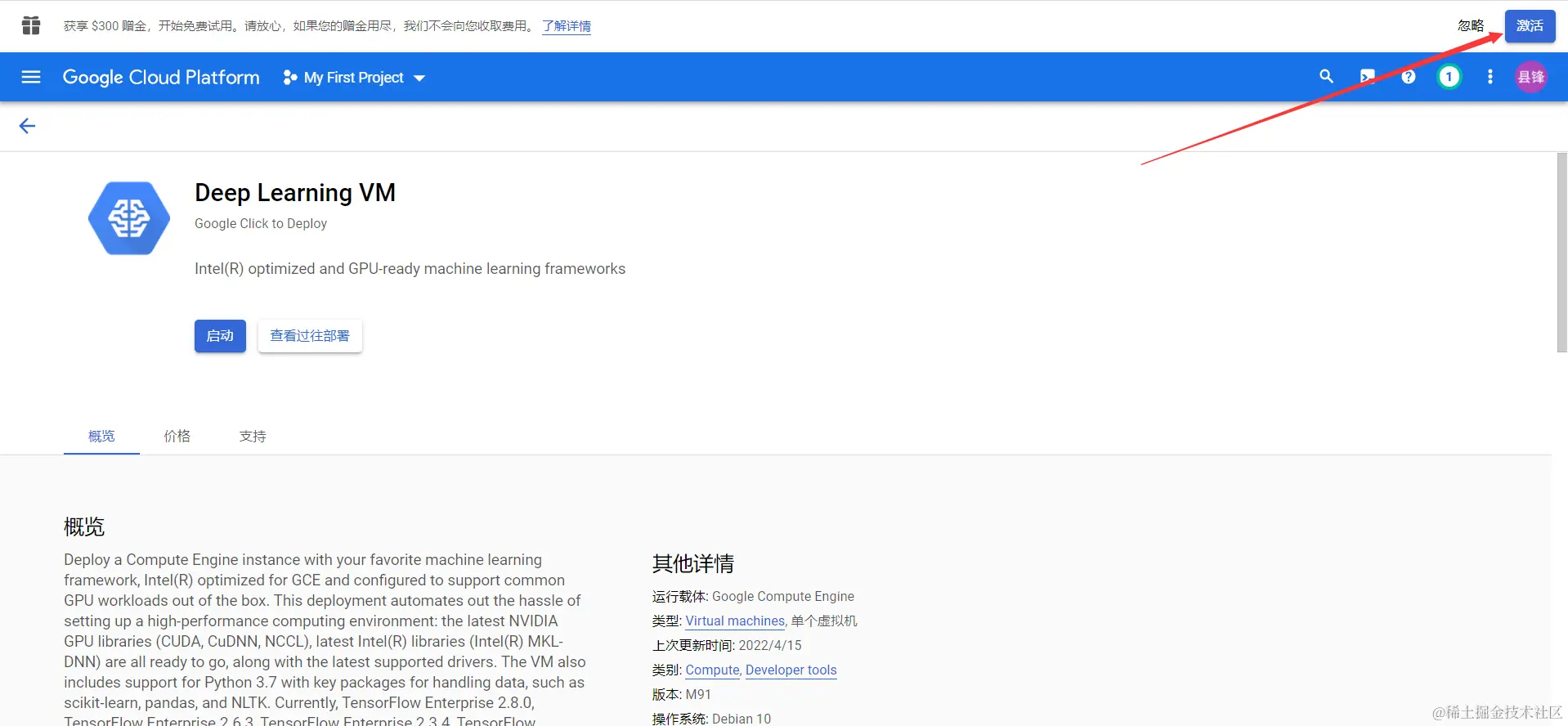Screen dimensions: 1568x726
Task: Open the Virtual machines link
Action: (x=735, y=621)
